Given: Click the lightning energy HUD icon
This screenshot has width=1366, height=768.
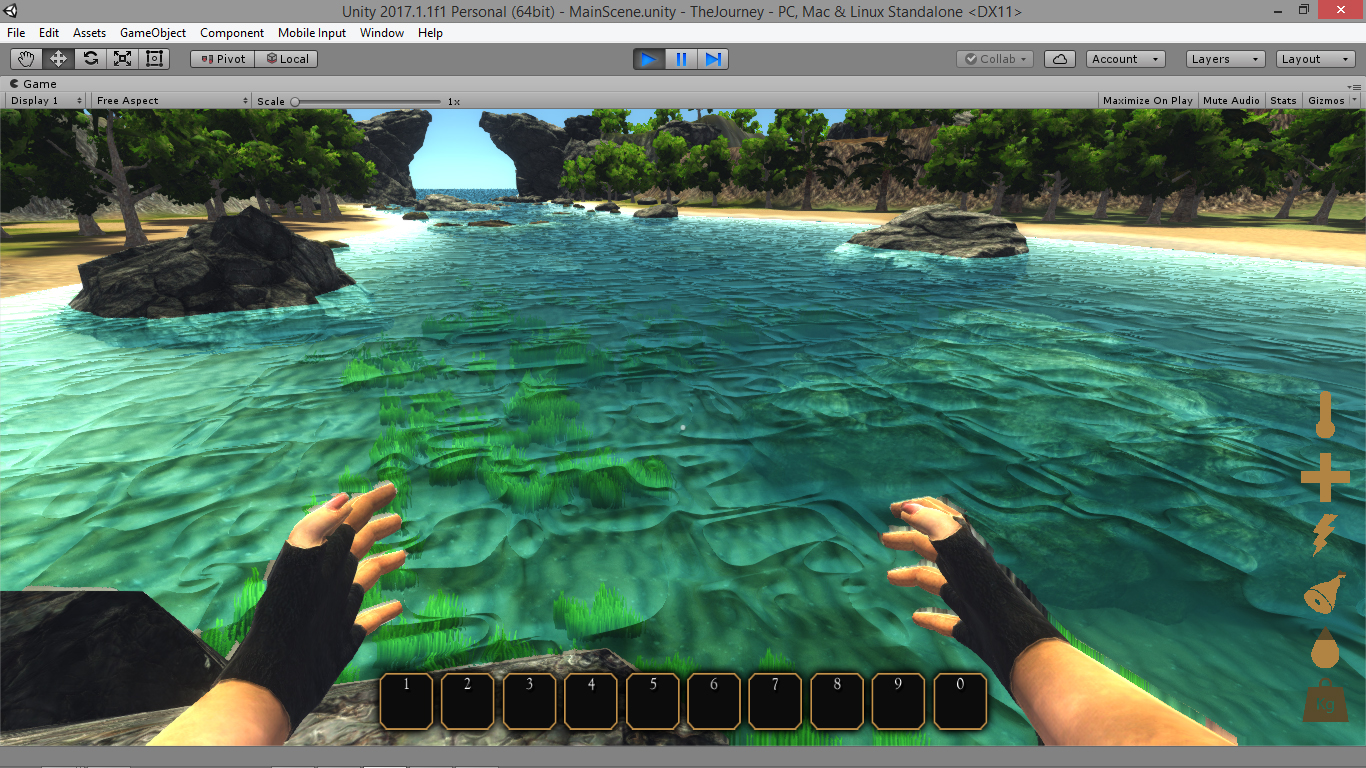Looking at the screenshot, I should point(1323,535).
